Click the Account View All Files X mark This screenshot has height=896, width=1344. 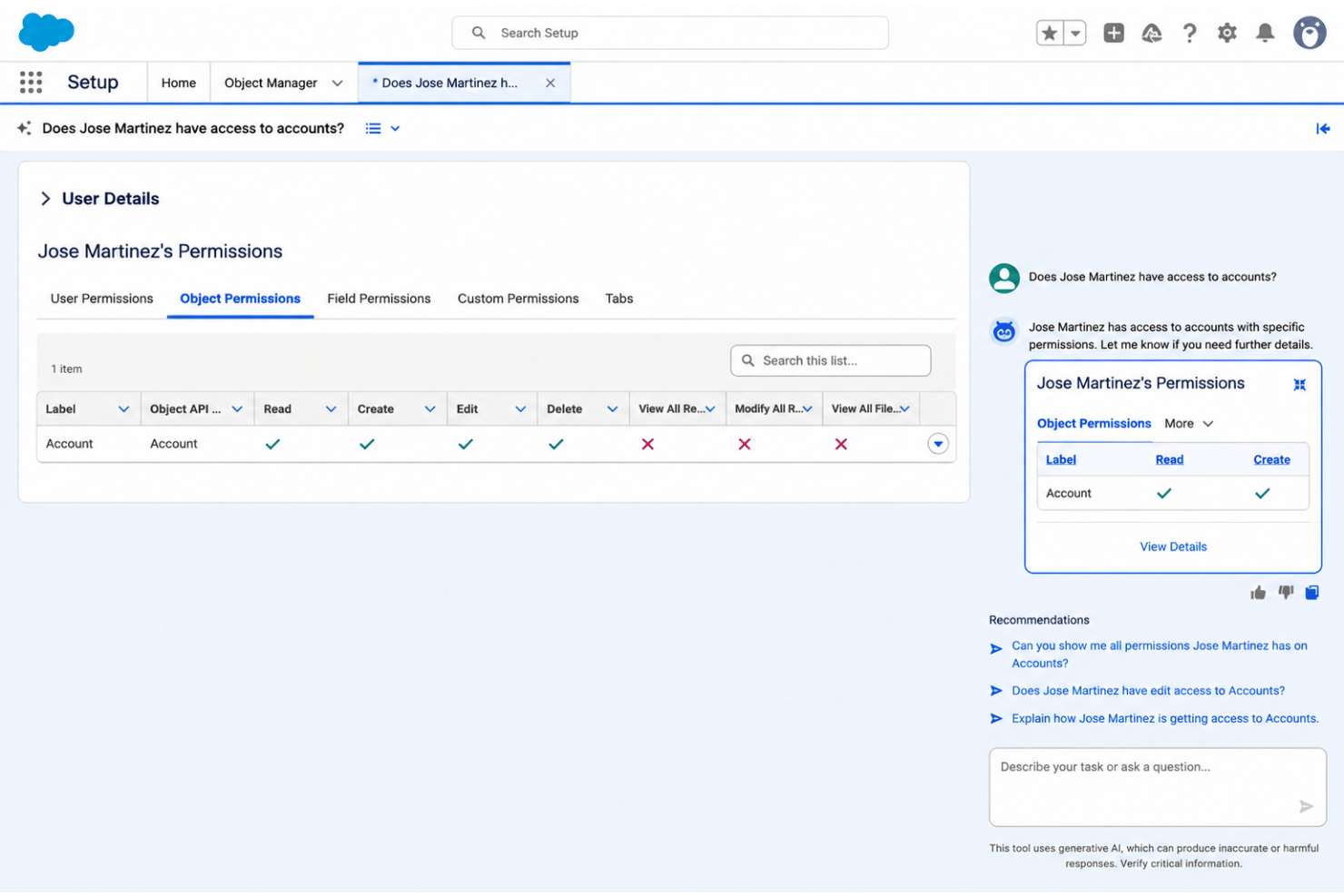pyautogui.click(x=841, y=444)
